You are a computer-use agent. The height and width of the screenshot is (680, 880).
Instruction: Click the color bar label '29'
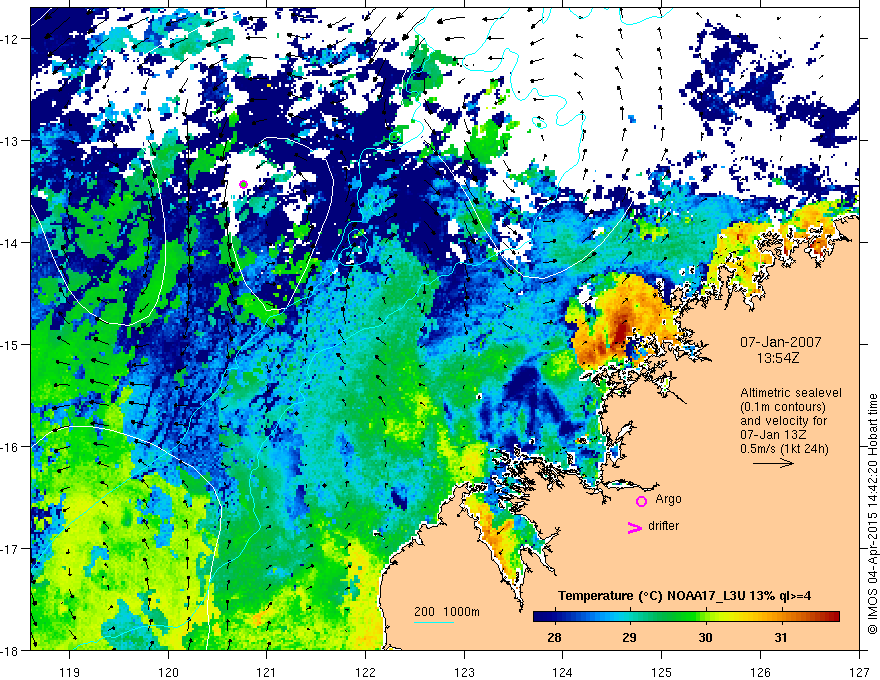630,637
